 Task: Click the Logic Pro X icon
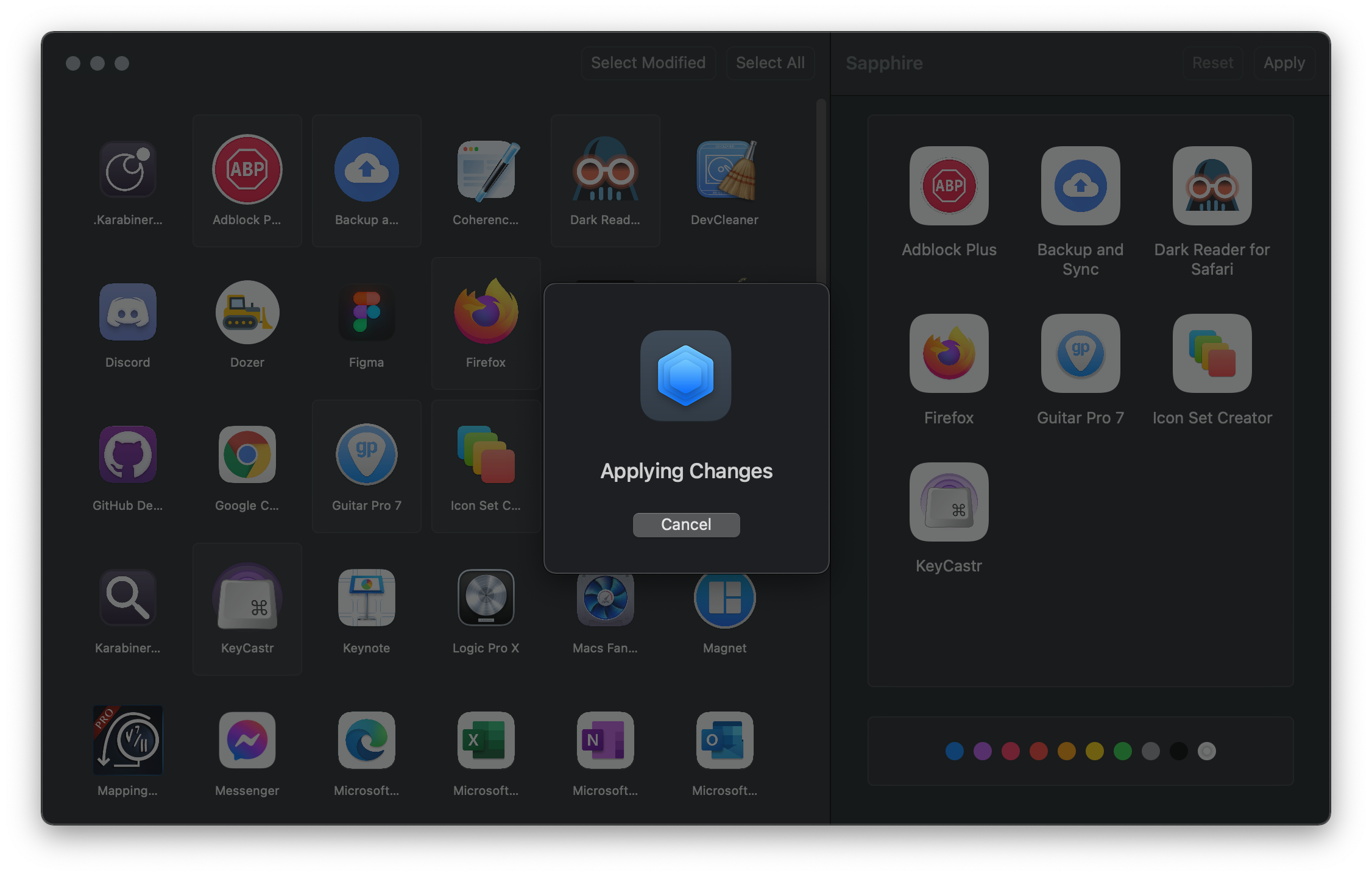click(x=486, y=598)
